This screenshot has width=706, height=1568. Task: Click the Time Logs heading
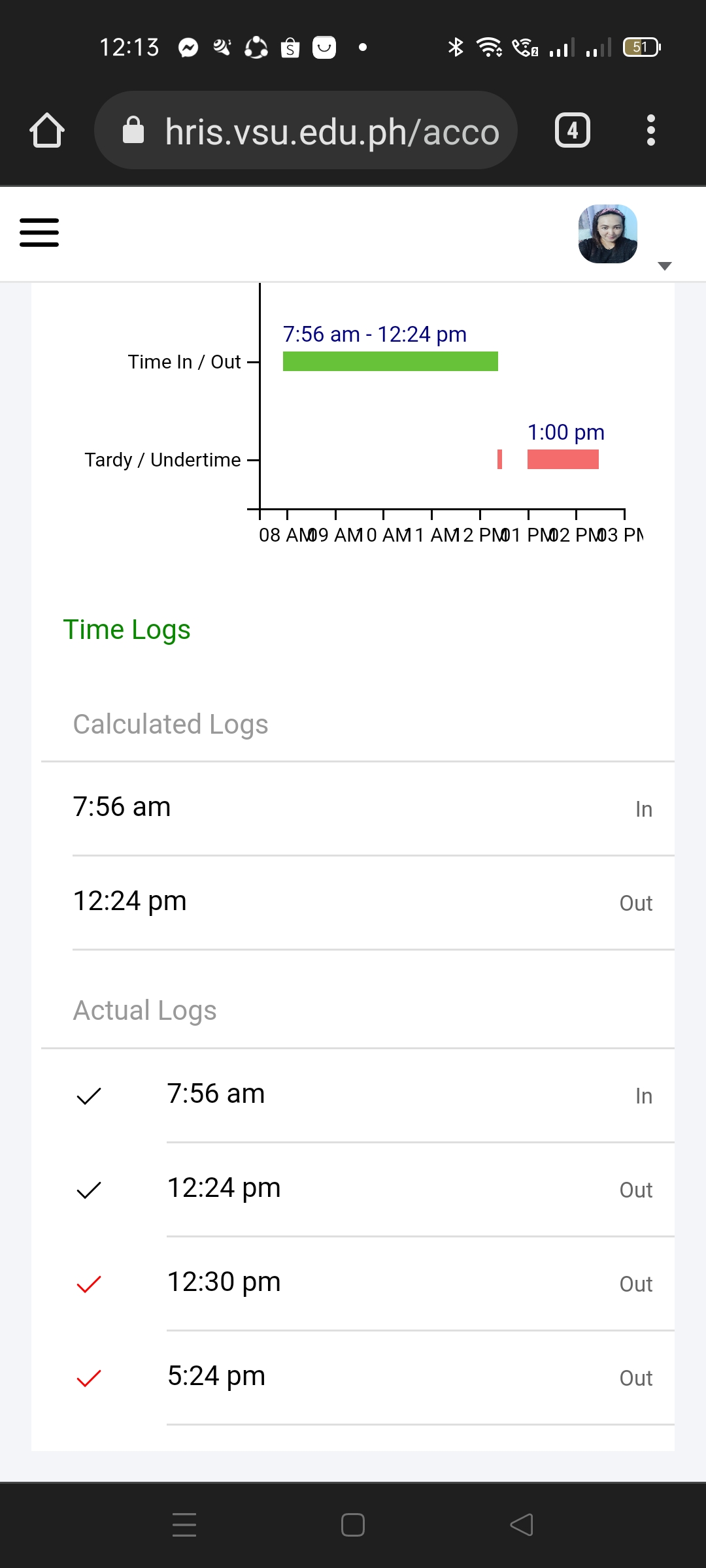[127, 630]
